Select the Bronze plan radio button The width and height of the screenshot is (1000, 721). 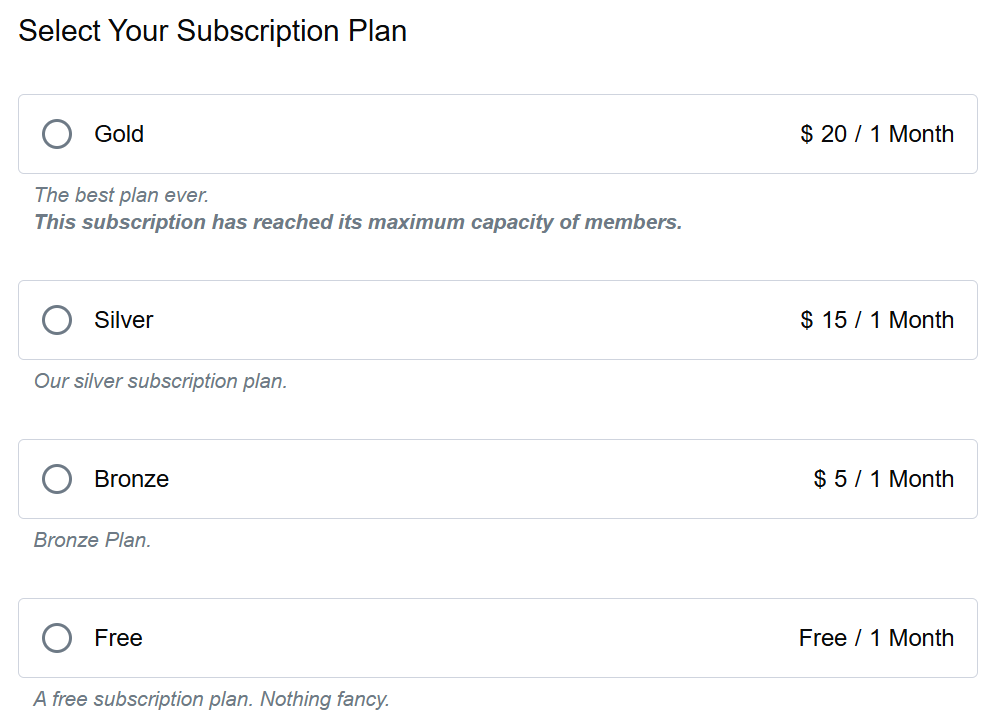click(x=57, y=479)
